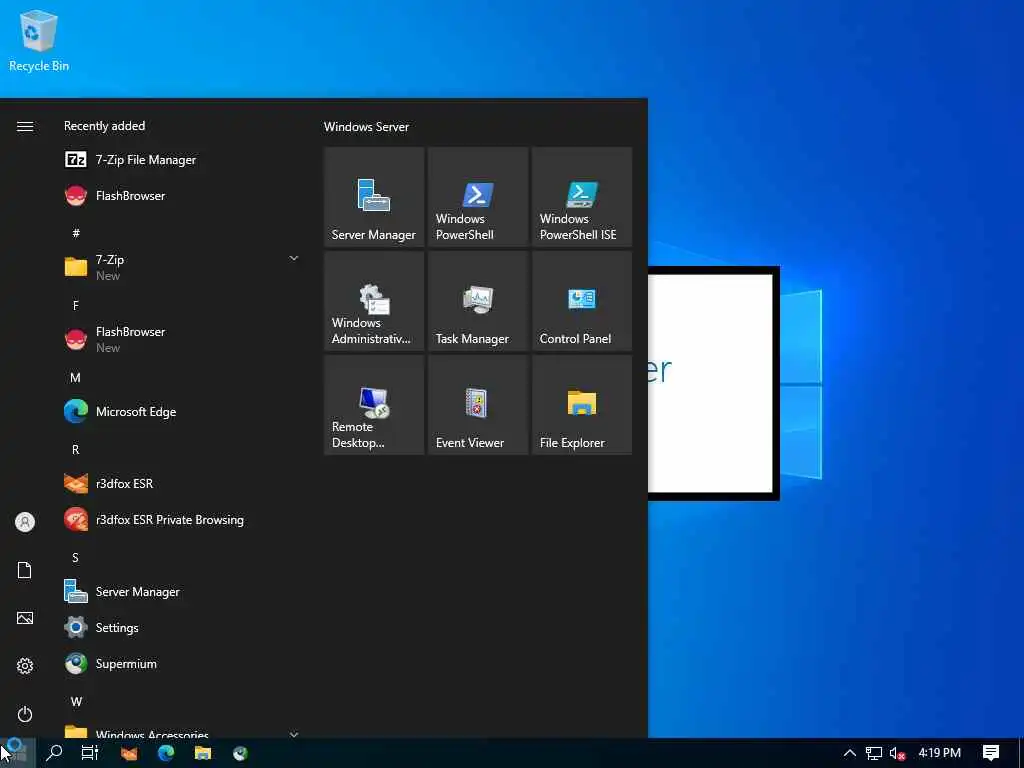Open Documents from Start sidebar
The height and width of the screenshot is (768, 1024).
pyautogui.click(x=25, y=570)
